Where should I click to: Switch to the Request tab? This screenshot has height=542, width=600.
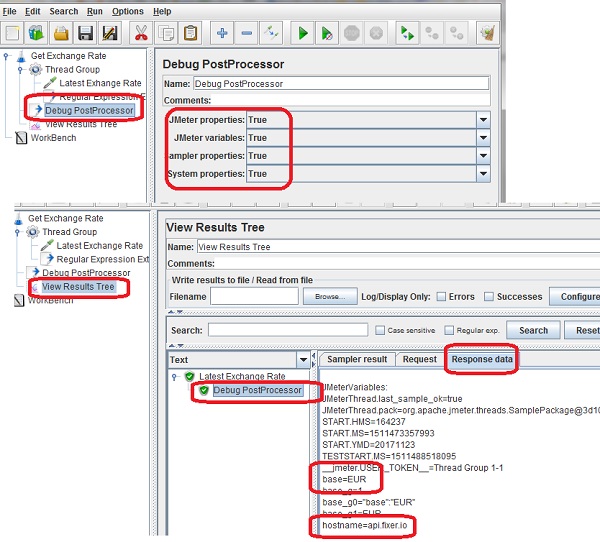point(419,359)
